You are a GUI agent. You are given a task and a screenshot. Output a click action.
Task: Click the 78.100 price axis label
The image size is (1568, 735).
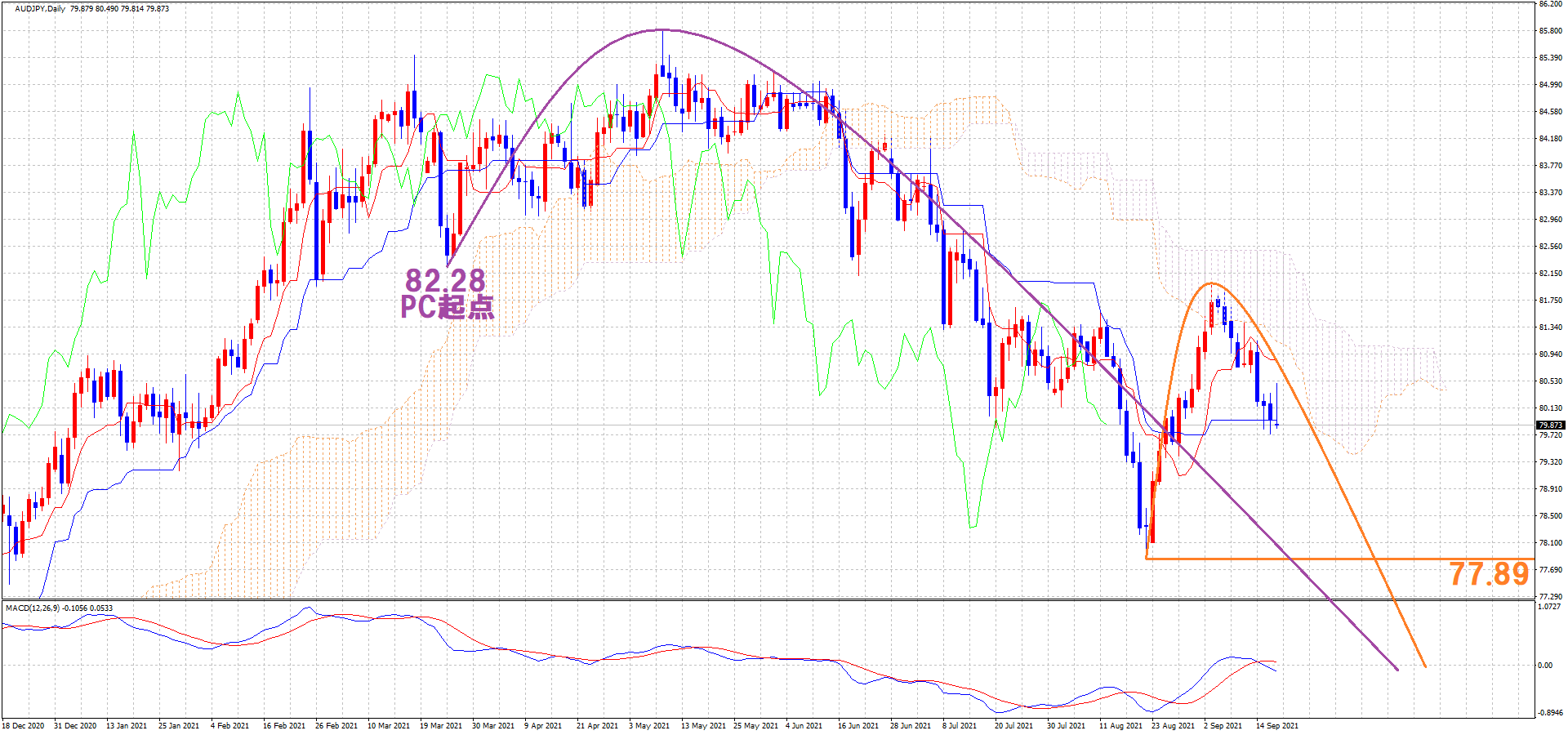click(x=1550, y=543)
